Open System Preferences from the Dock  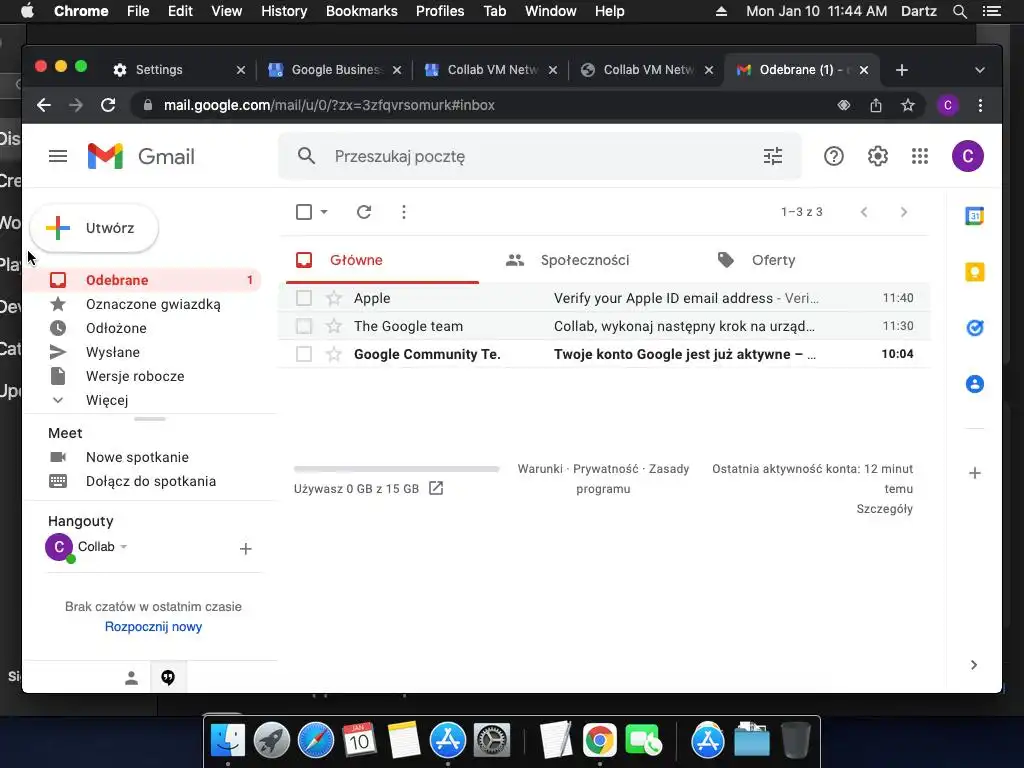pyautogui.click(x=491, y=741)
